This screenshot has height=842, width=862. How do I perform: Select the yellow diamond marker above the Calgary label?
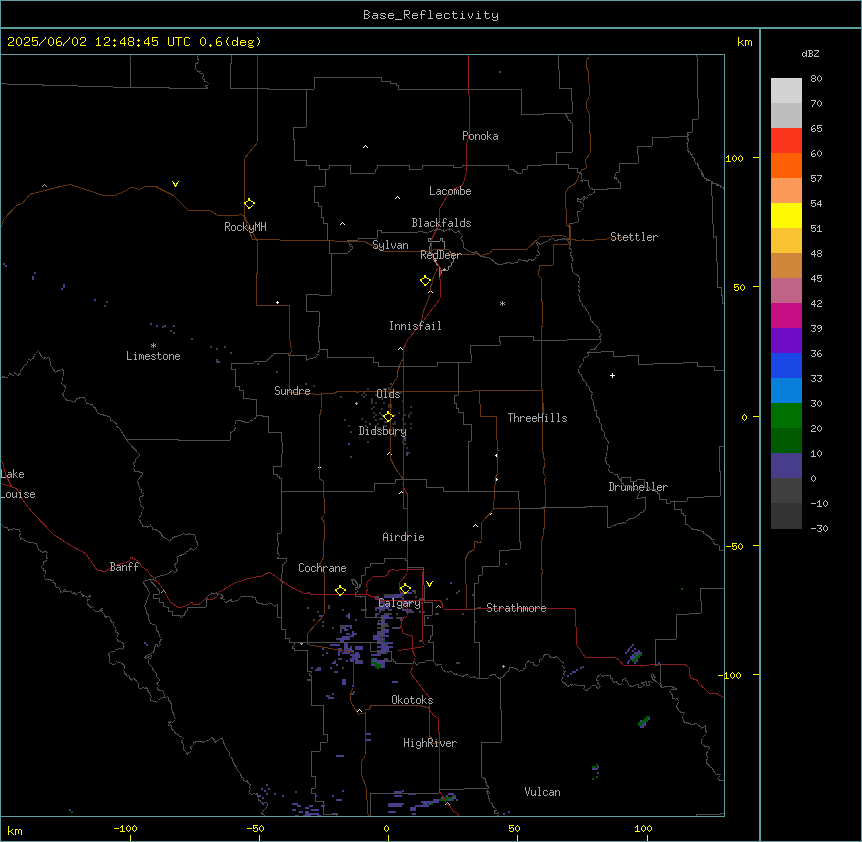(405, 589)
